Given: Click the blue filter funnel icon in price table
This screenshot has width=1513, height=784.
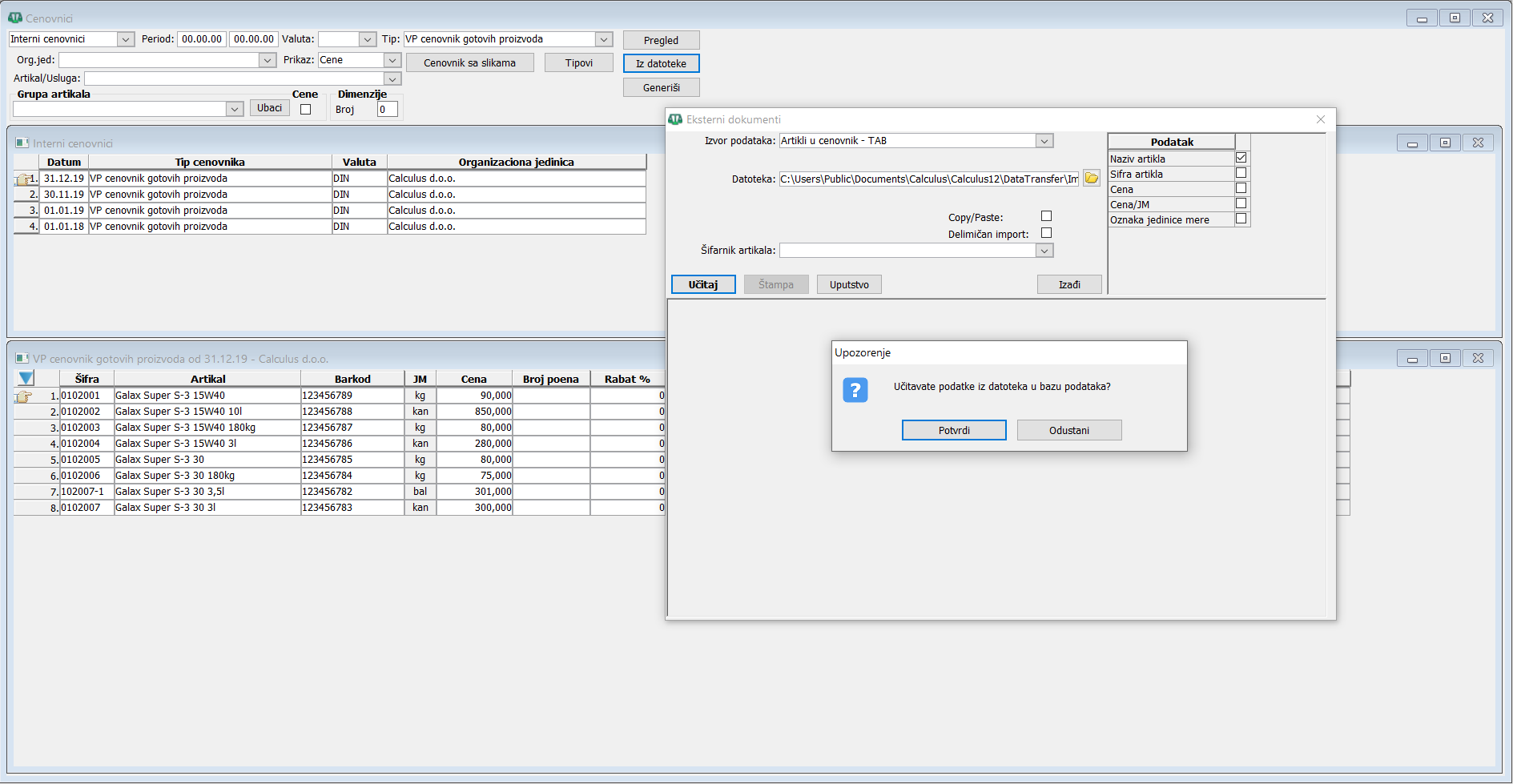Looking at the screenshot, I should [26, 379].
